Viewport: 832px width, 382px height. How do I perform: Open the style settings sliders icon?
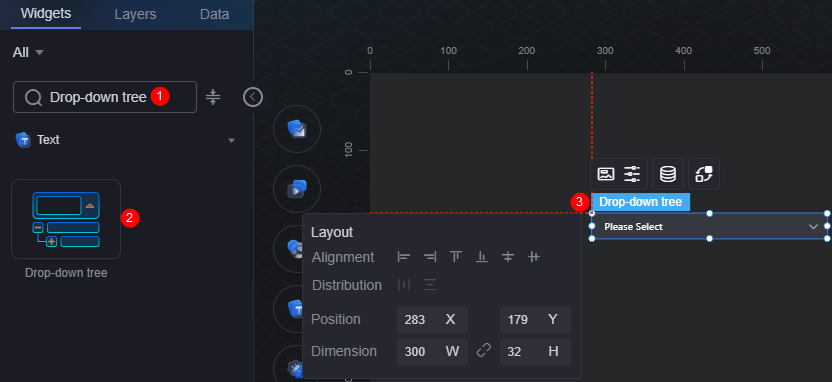pyautogui.click(x=632, y=174)
